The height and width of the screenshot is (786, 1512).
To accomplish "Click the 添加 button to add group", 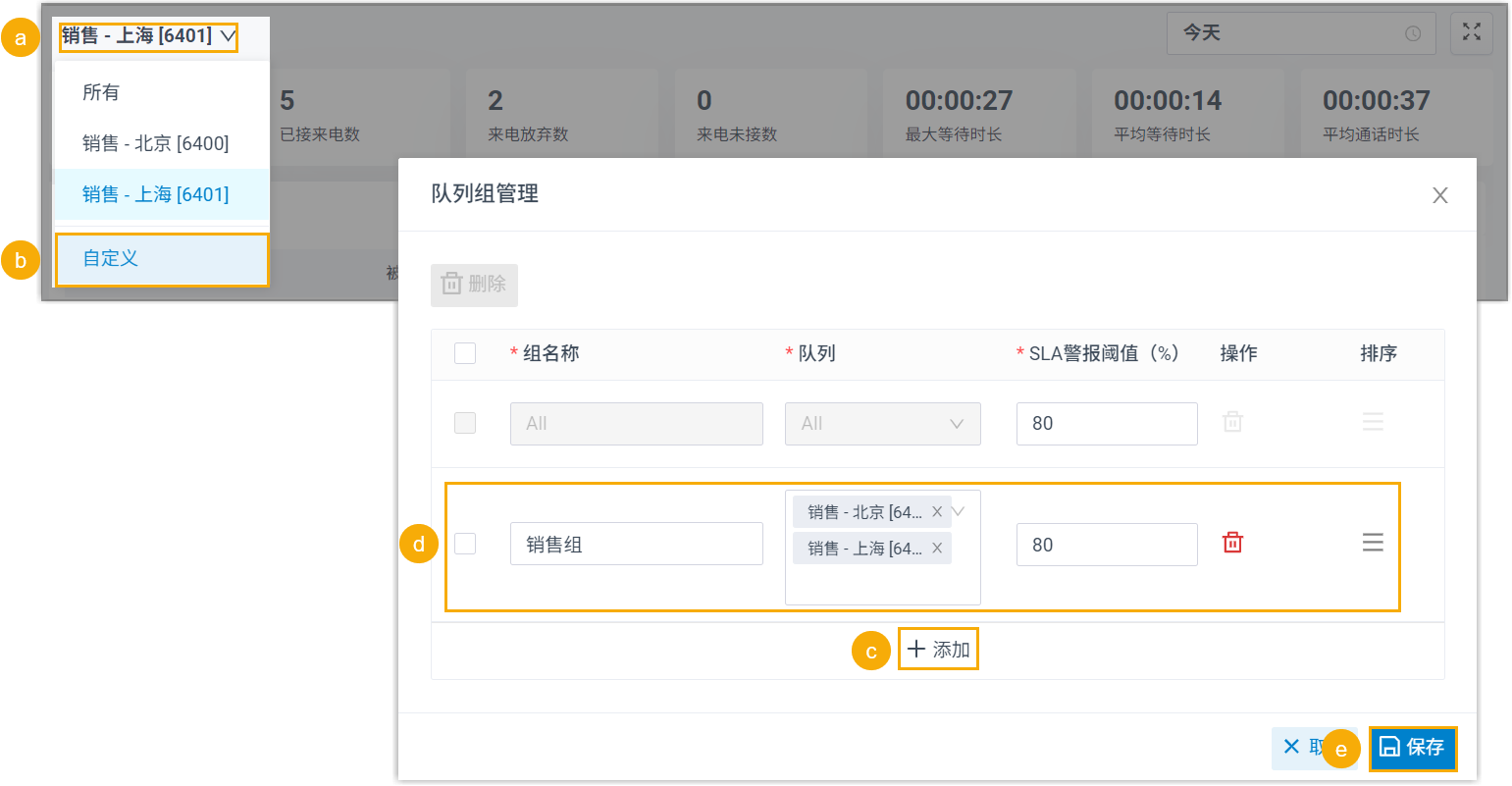I will pos(938,650).
